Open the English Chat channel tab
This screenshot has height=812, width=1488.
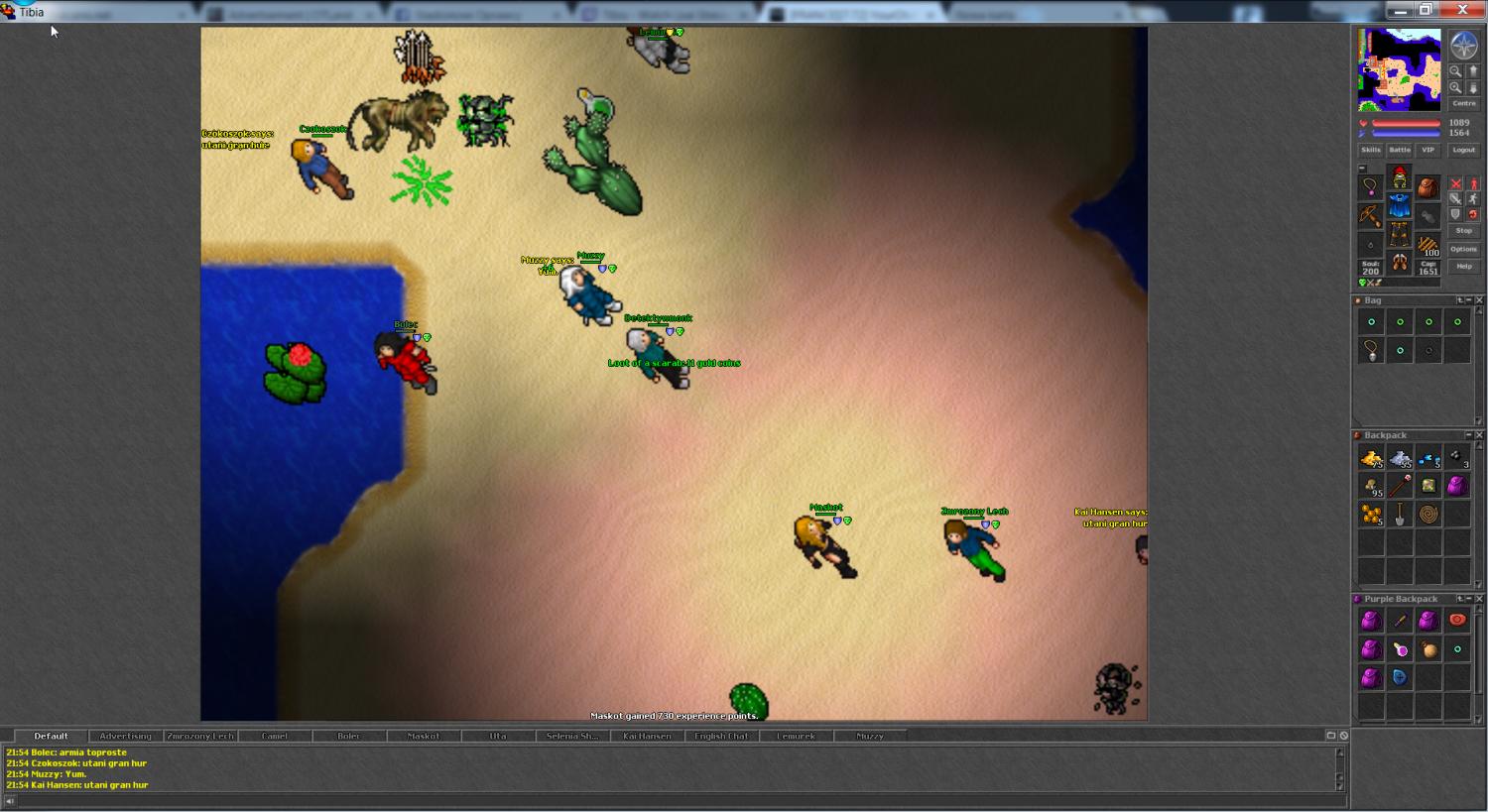tap(721, 736)
